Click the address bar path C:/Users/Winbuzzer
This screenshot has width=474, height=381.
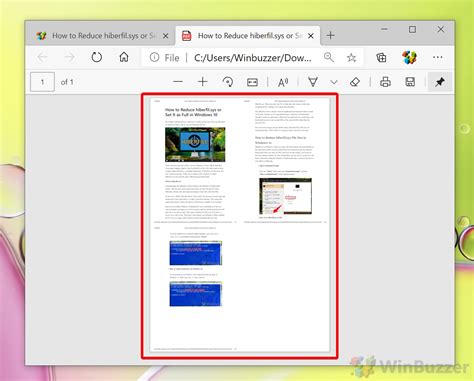tap(253, 58)
